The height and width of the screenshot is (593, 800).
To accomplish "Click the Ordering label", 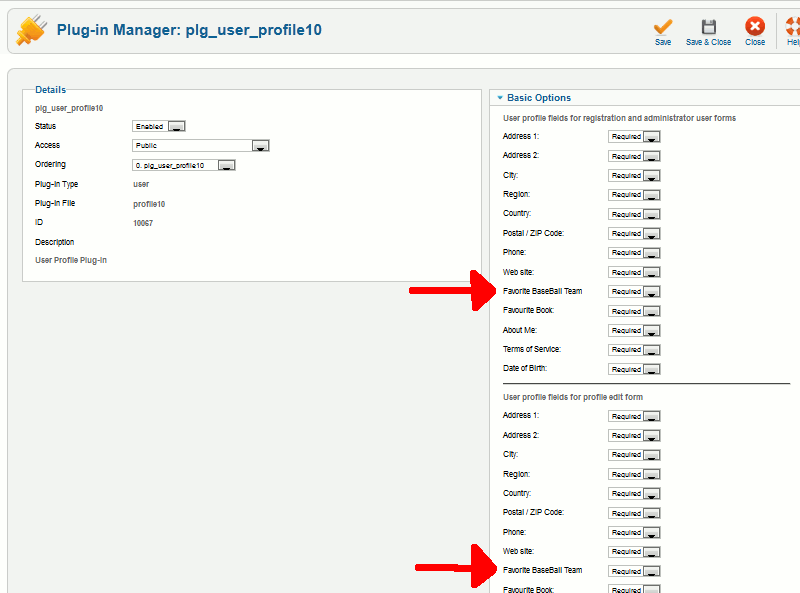I will pos(50,164).
